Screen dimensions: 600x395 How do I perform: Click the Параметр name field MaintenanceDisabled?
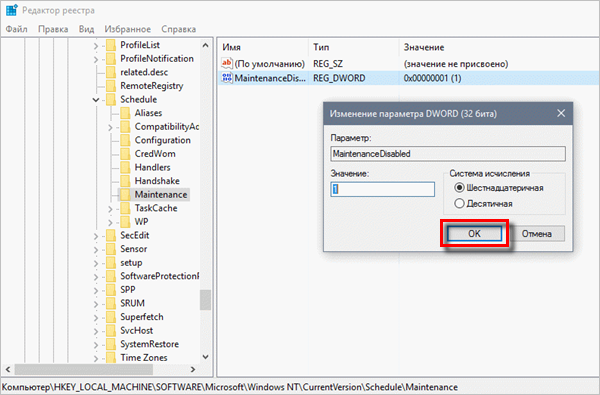(x=448, y=154)
